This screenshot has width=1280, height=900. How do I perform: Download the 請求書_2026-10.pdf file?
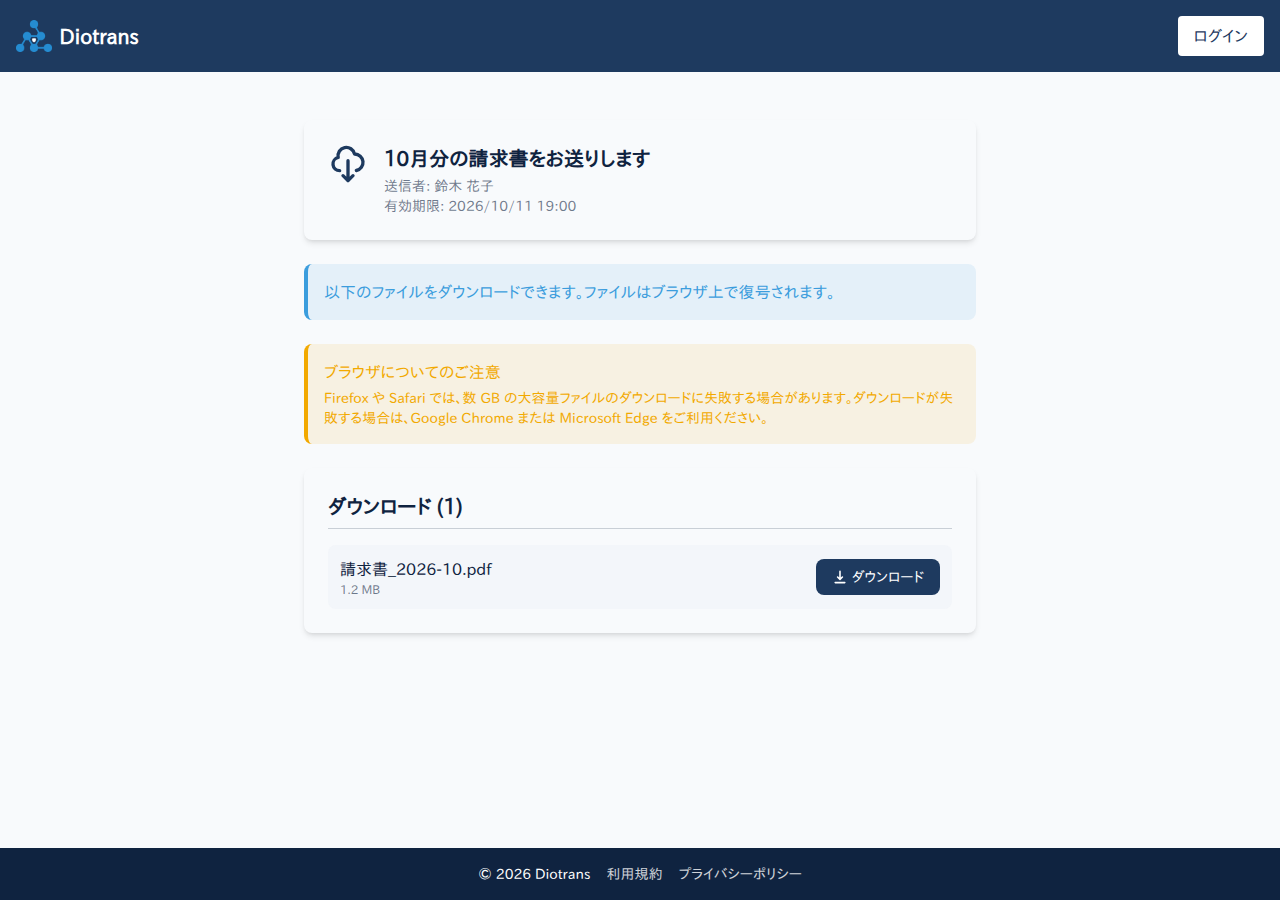pyautogui.click(x=878, y=577)
